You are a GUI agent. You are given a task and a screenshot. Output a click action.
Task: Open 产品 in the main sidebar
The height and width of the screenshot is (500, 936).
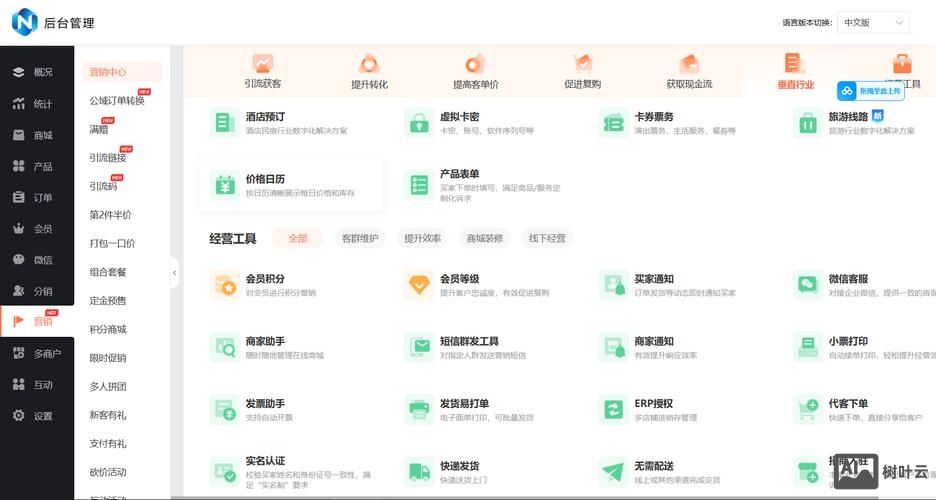[37, 166]
